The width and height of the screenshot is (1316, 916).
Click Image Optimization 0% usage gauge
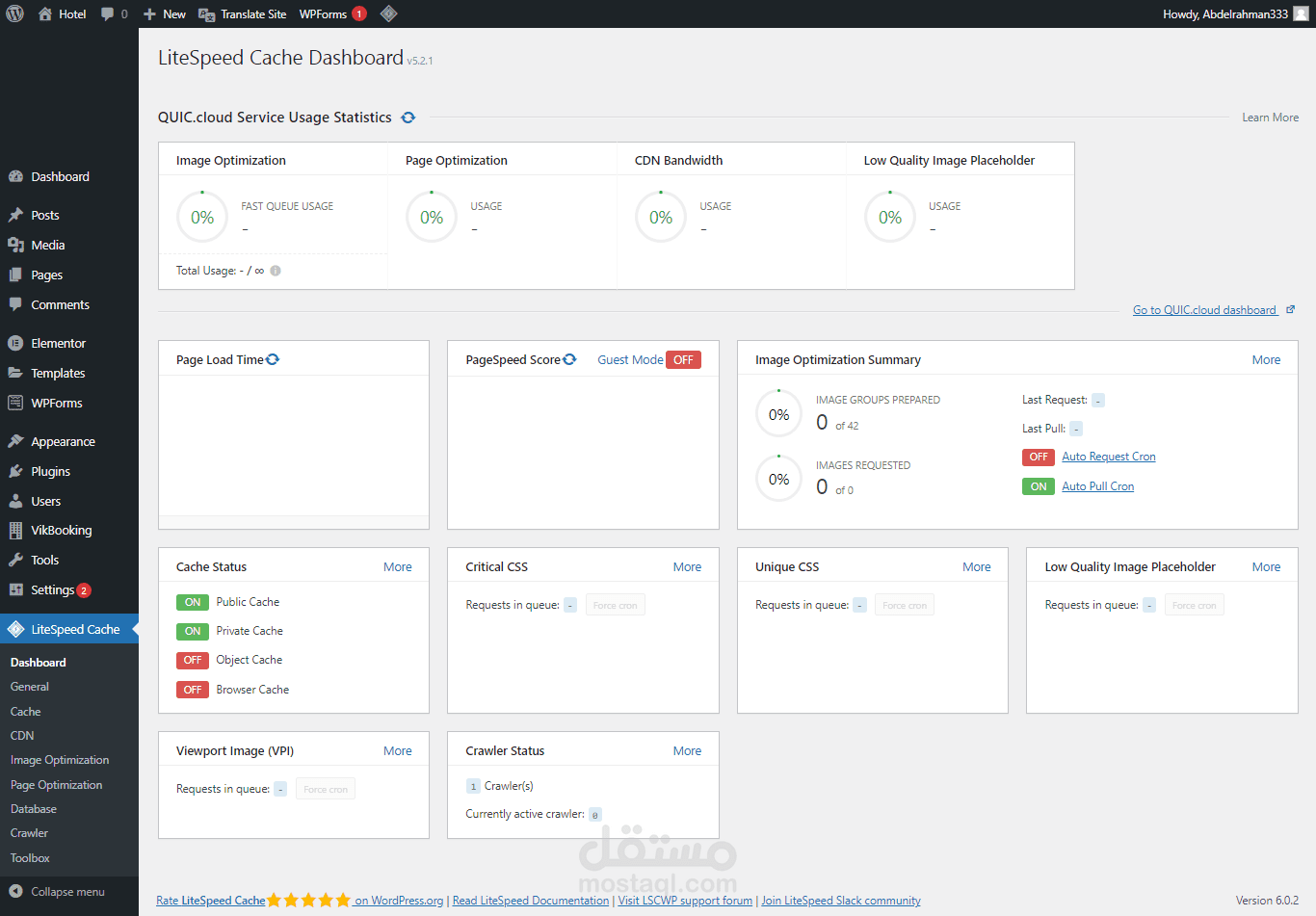coord(202,218)
